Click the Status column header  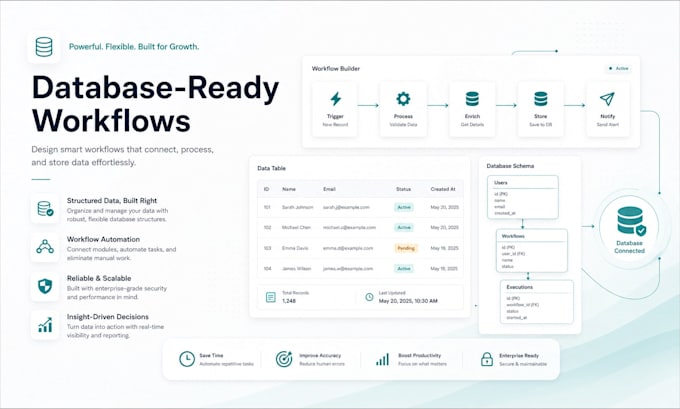(403, 189)
